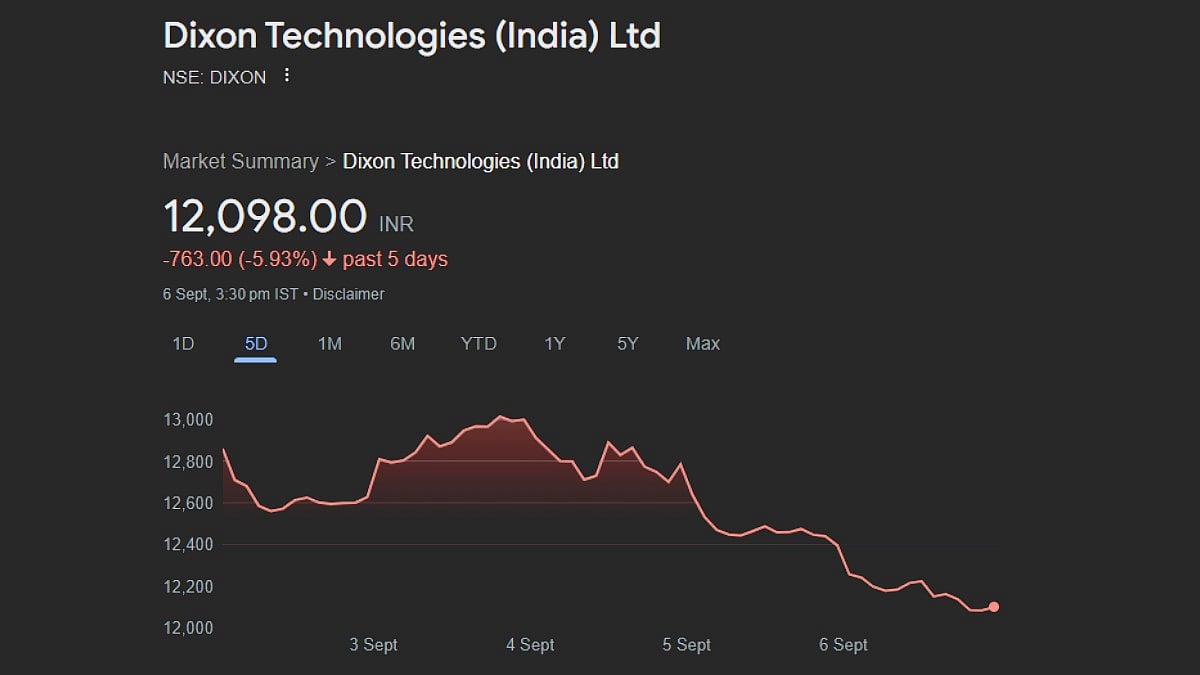The height and width of the screenshot is (675, 1200).
Task: Select the 5D range tab
Action: (256, 344)
